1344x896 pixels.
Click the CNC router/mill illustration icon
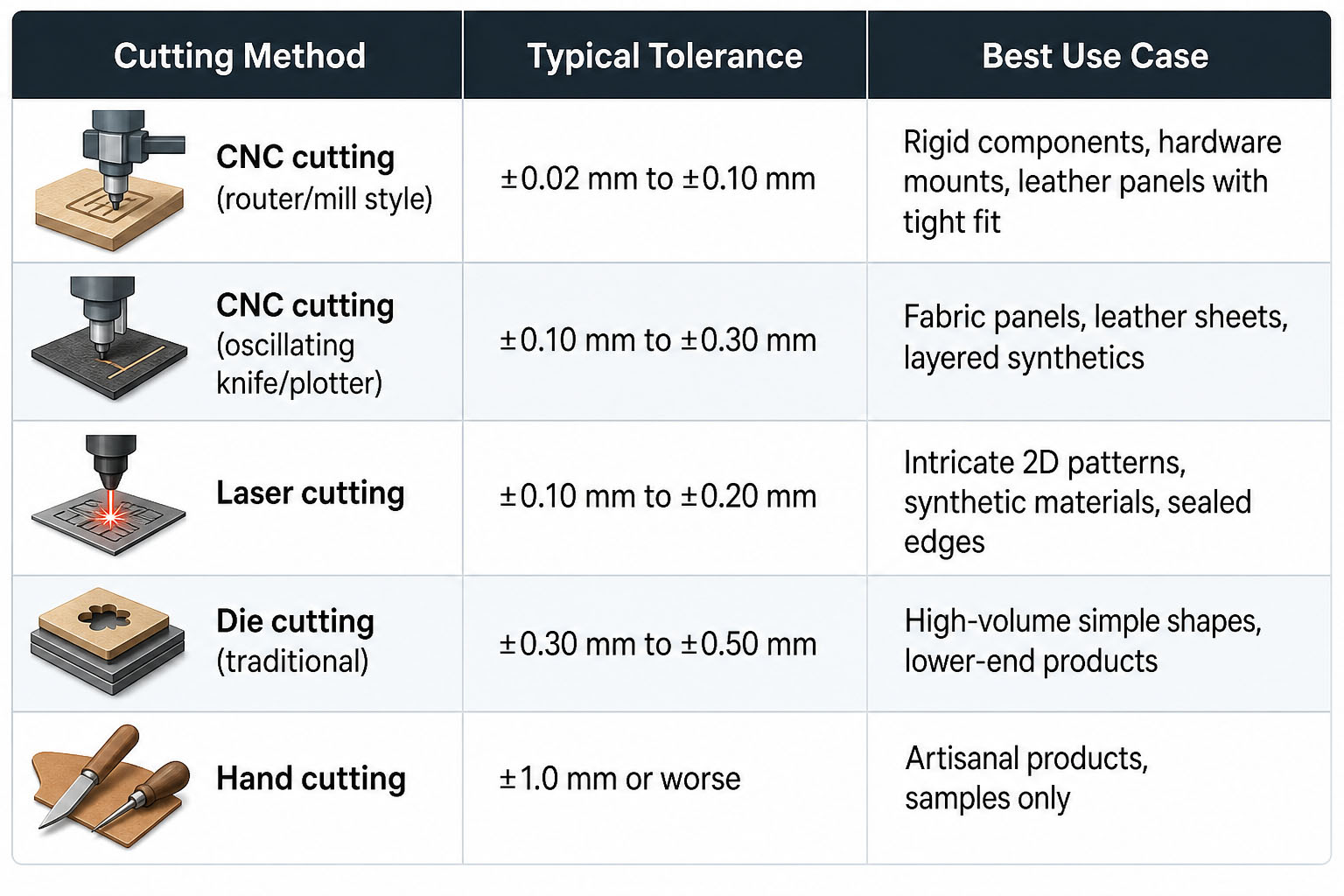coord(110,179)
